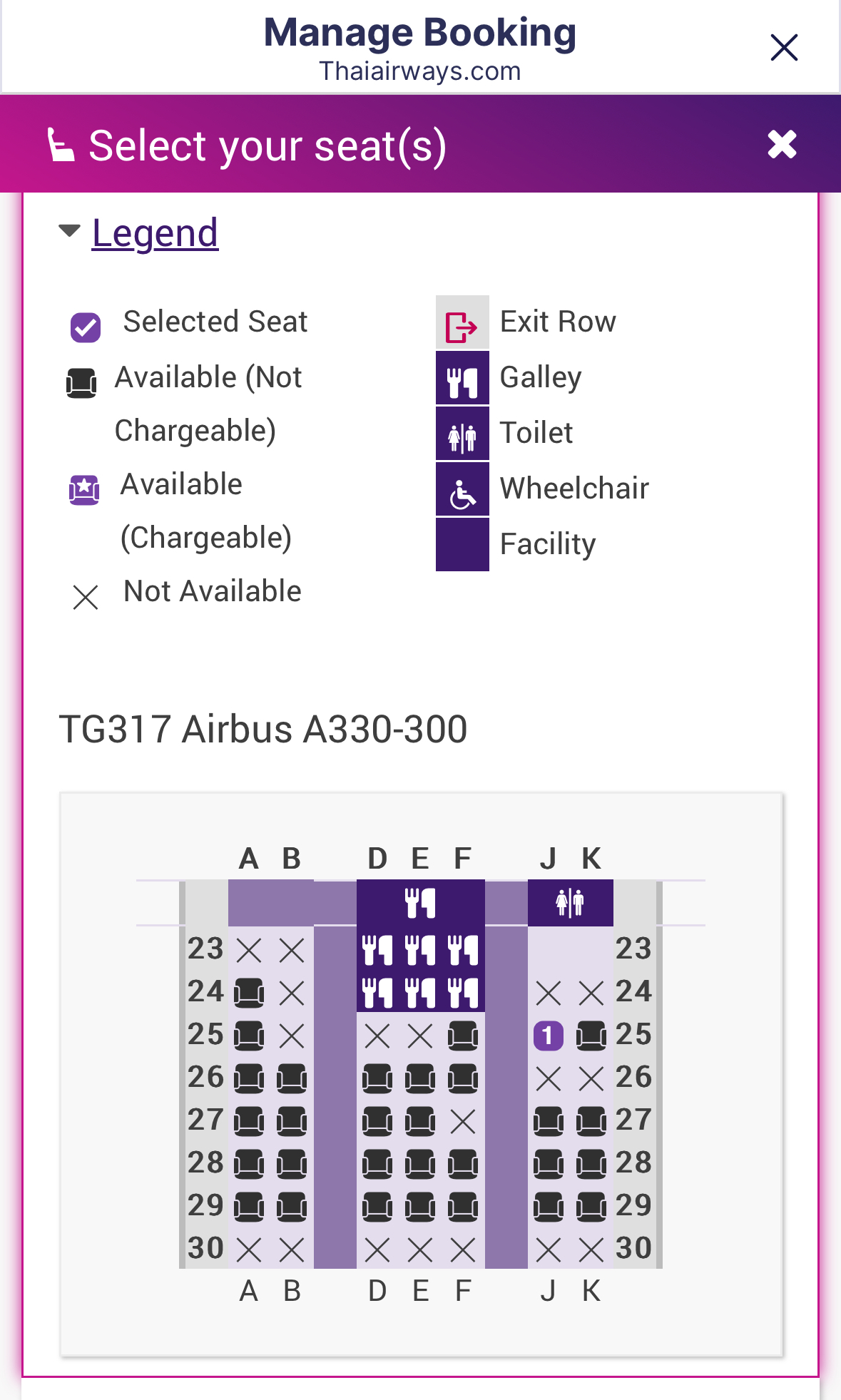This screenshot has height=1400, width=841.
Task: Click unavailable seat 23A
Action: [x=249, y=950]
